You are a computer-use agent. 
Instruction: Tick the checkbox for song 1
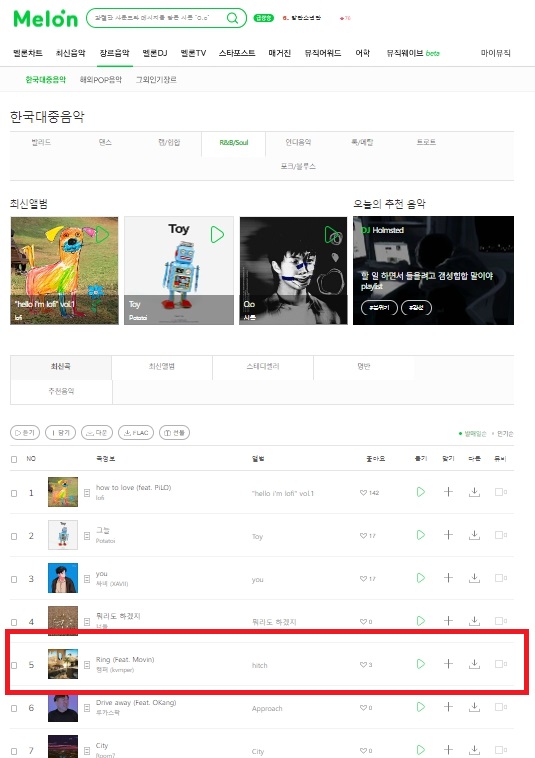coord(14,493)
